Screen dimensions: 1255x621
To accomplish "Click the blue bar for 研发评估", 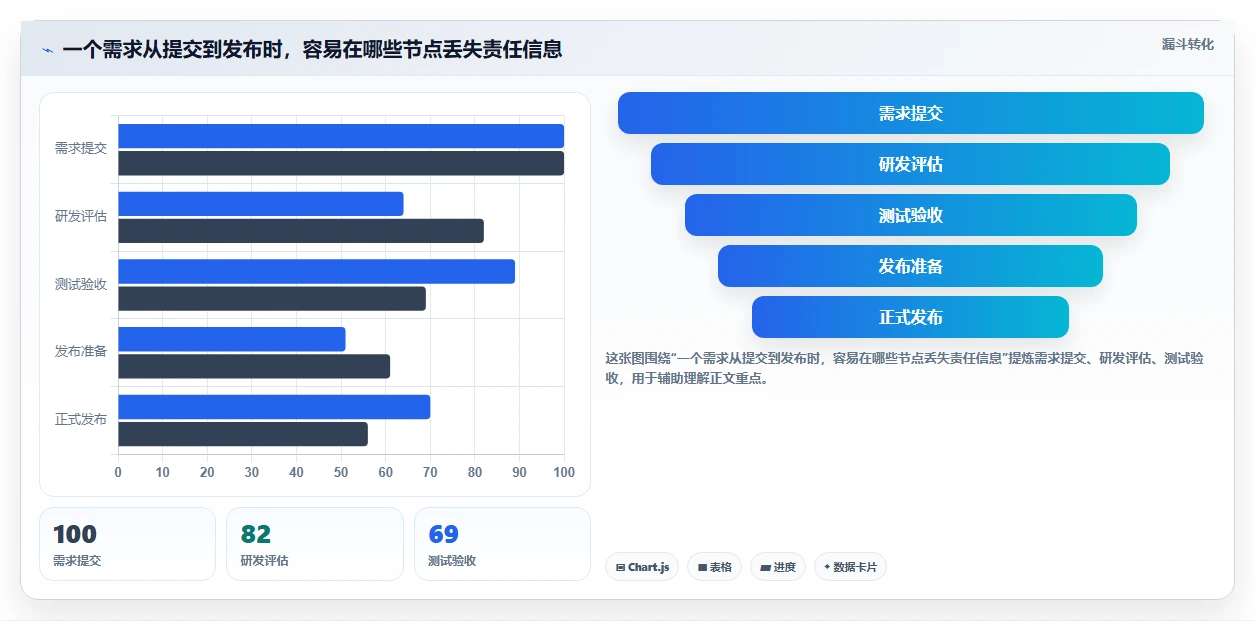I will click(261, 204).
